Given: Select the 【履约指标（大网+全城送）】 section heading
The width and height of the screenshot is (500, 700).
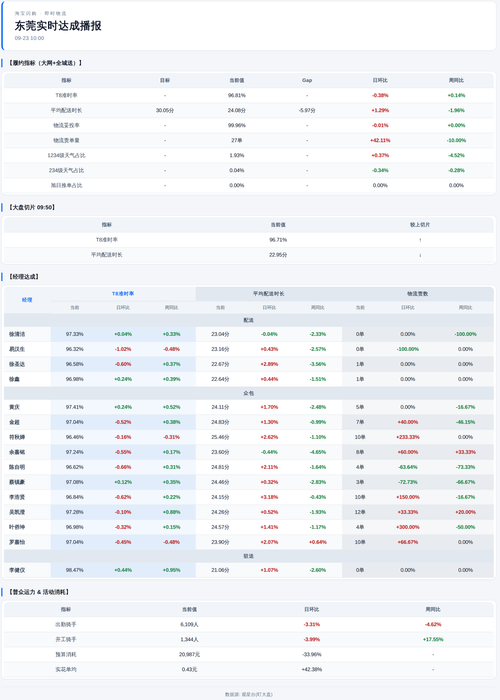Looking at the screenshot, I should tap(46, 63).
